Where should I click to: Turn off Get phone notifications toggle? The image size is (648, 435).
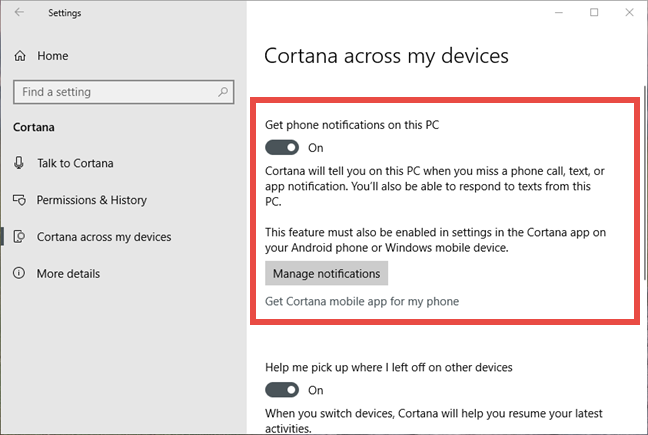pyautogui.click(x=282, y=147)
